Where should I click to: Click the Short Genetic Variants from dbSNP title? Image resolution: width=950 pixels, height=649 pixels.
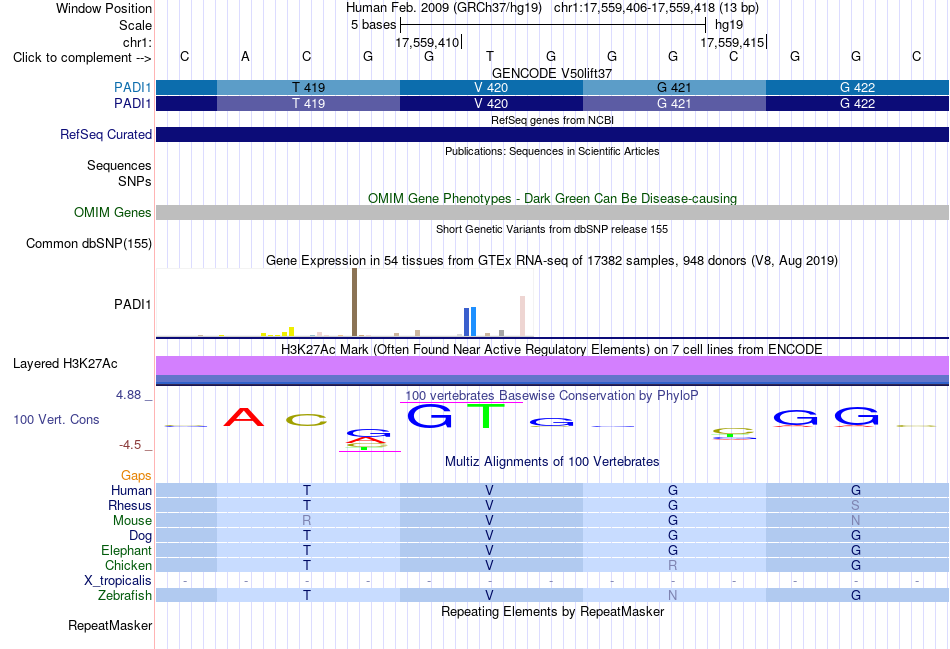(552, 229)
